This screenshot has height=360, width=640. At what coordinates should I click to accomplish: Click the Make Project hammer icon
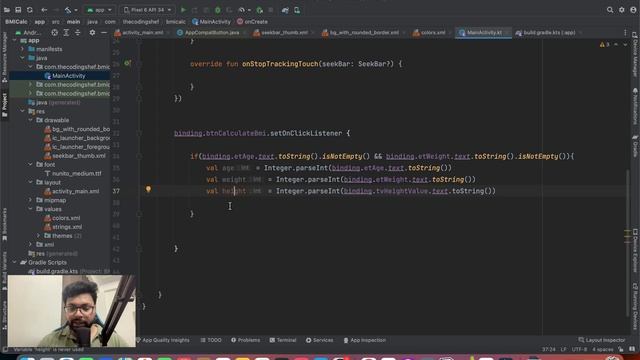tap(68, 10)
